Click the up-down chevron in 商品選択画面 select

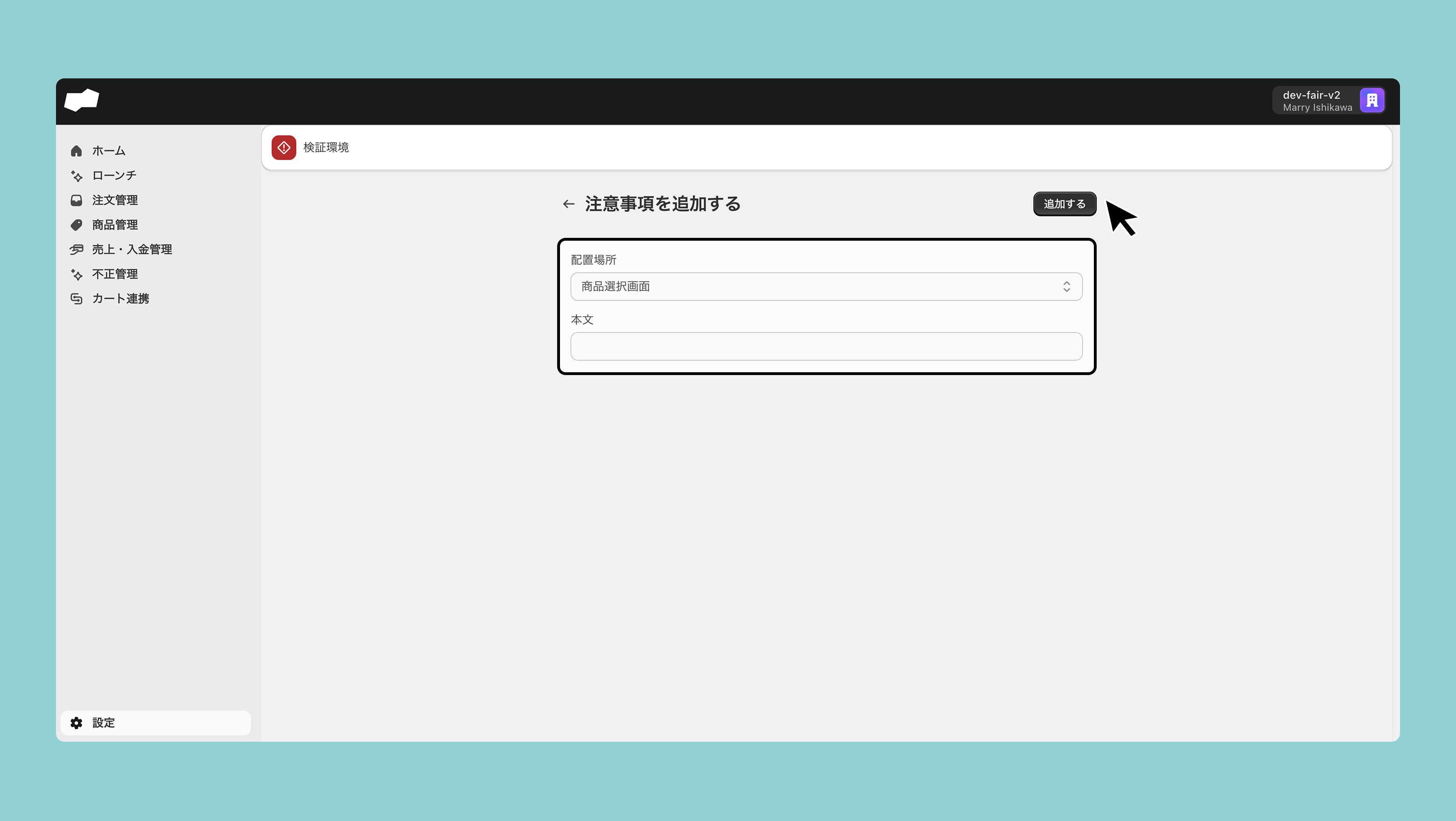(x=1066, y=286)
